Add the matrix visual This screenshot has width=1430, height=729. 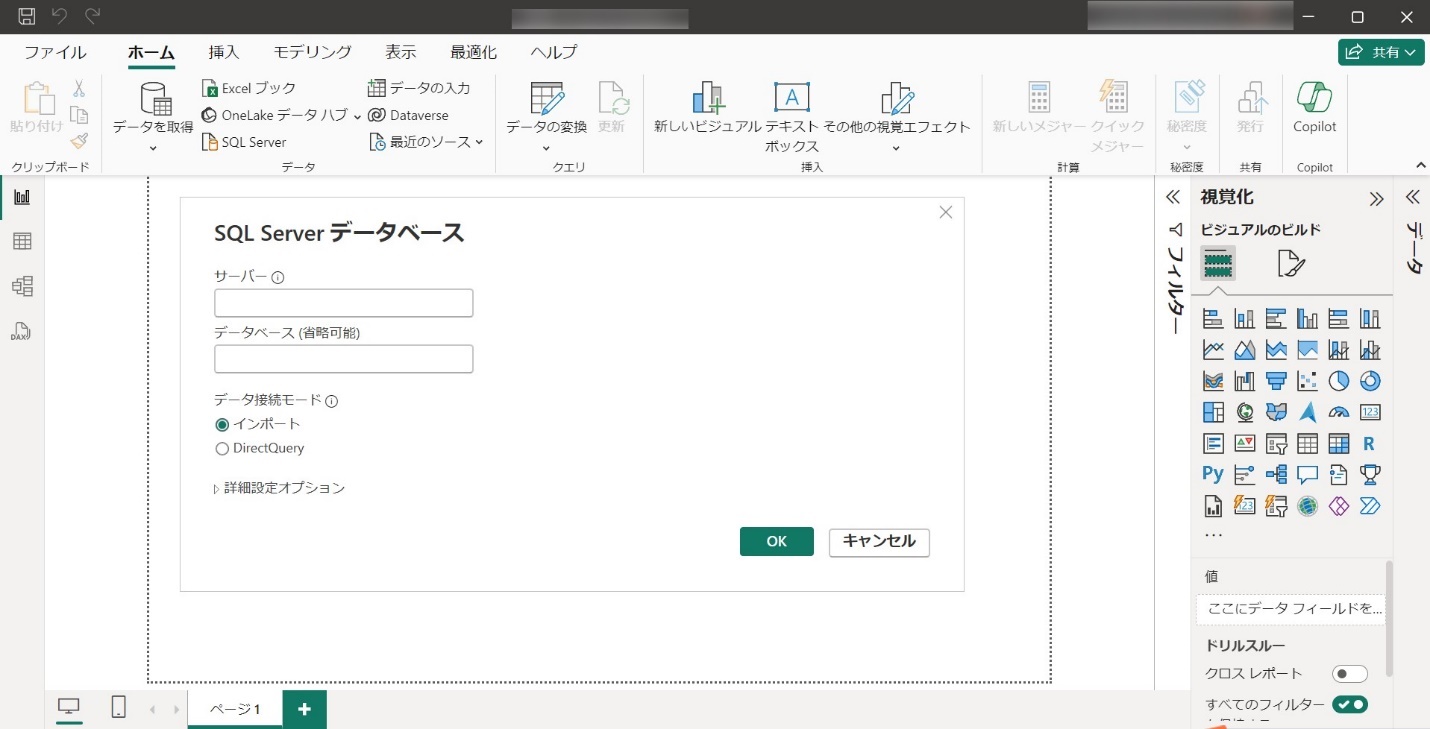(x=1339, y=443)
